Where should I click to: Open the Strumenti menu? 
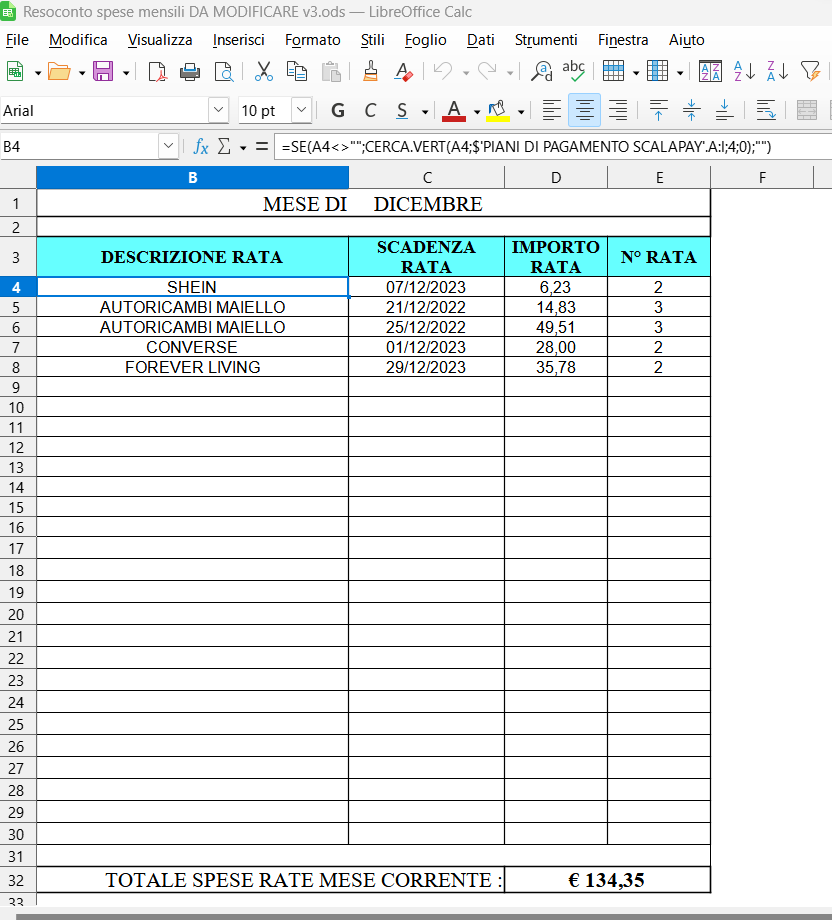point(546,40)
